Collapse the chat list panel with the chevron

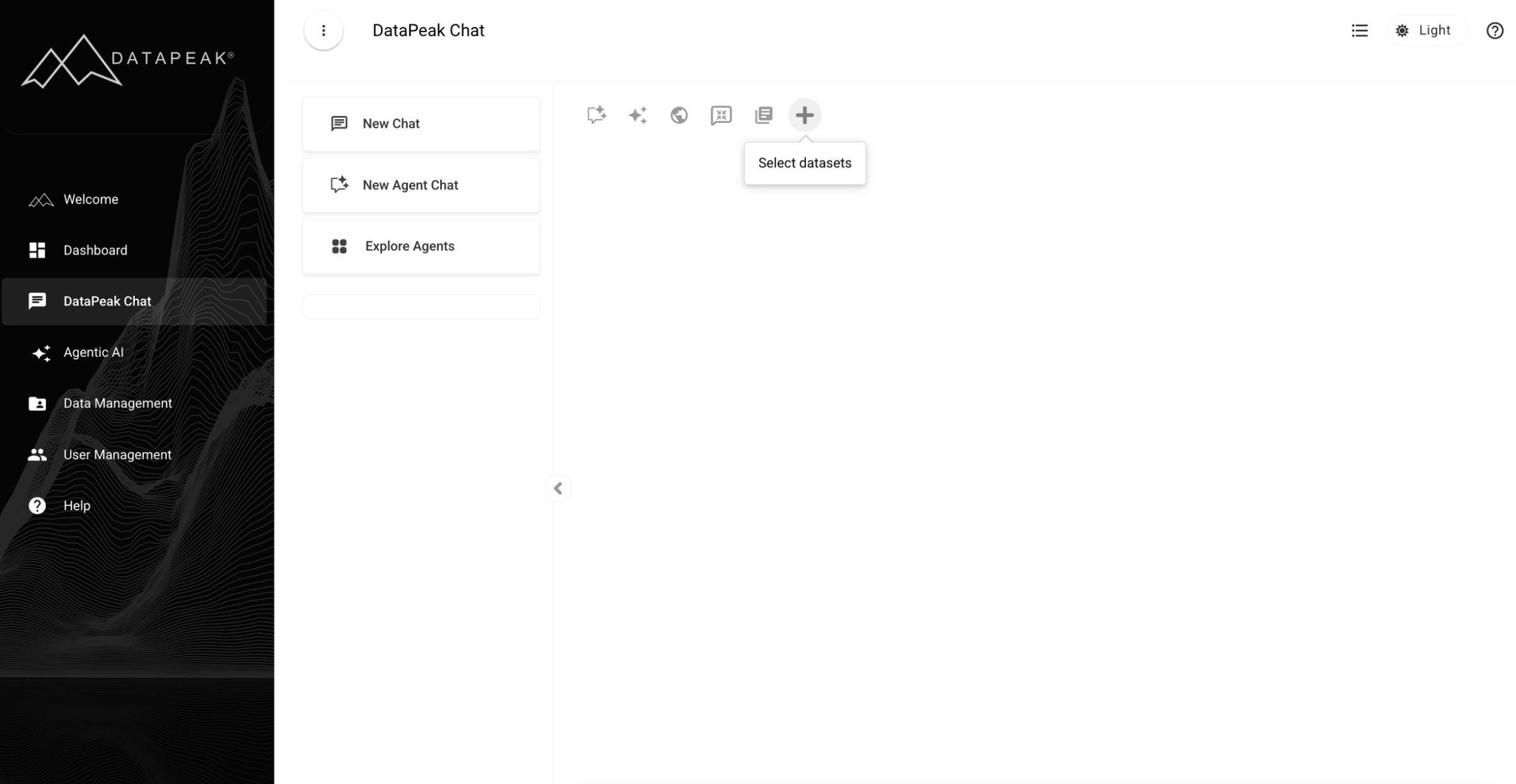(558, 488)
